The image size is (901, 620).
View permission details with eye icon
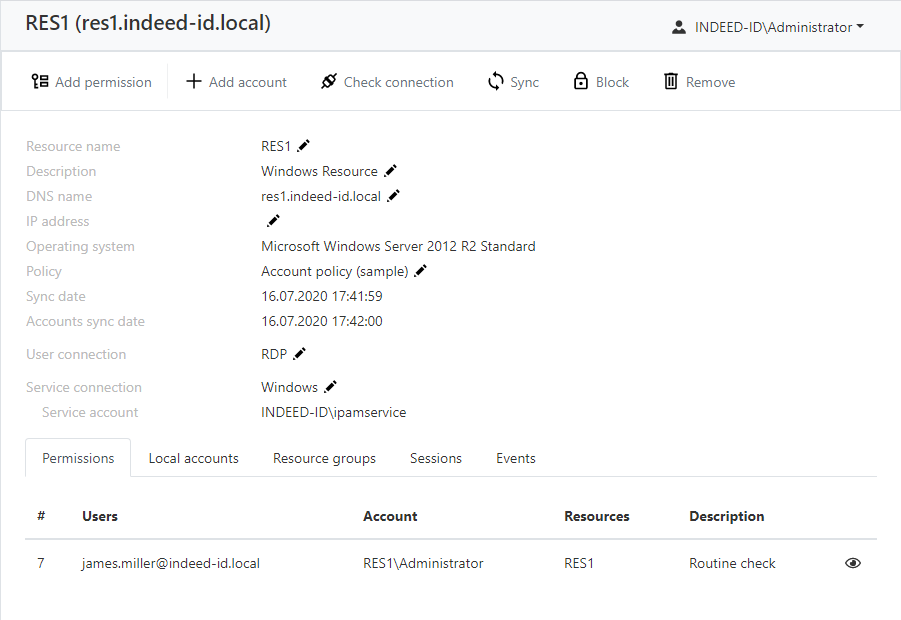(853, 563)
